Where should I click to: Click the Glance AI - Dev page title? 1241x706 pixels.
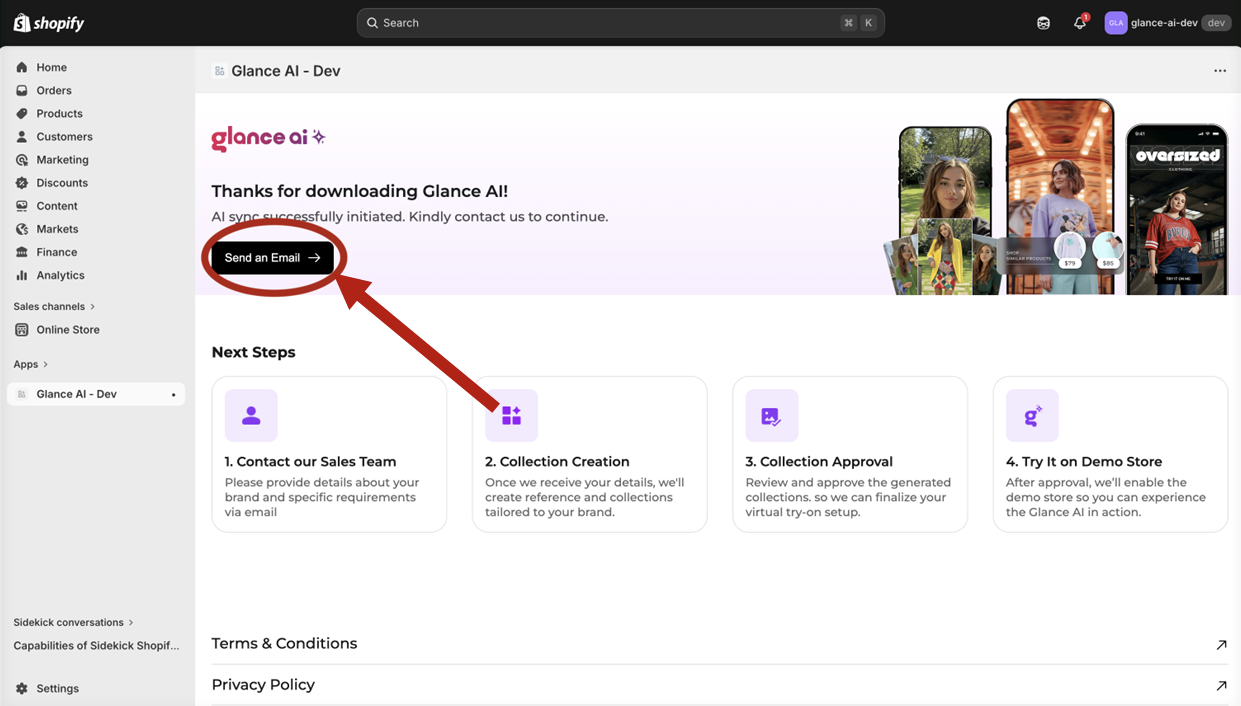pos(286,71)
